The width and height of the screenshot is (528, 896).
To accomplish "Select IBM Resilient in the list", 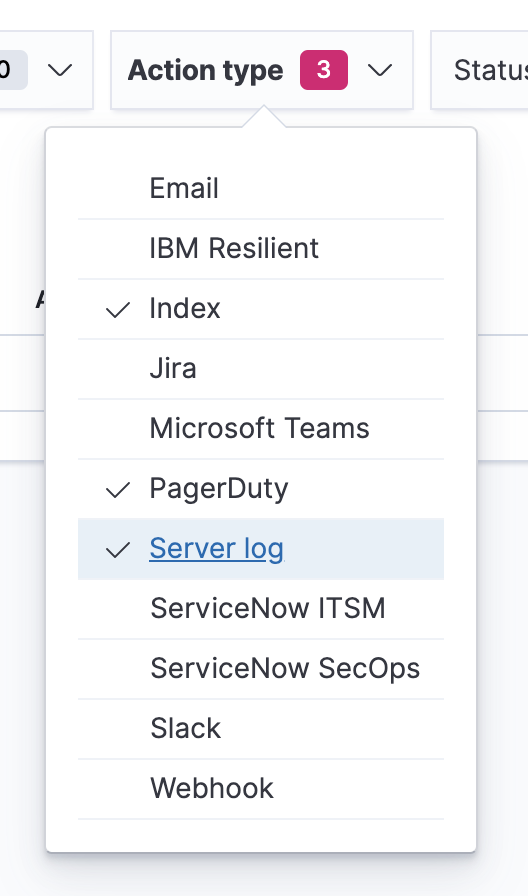I will 261,249.
